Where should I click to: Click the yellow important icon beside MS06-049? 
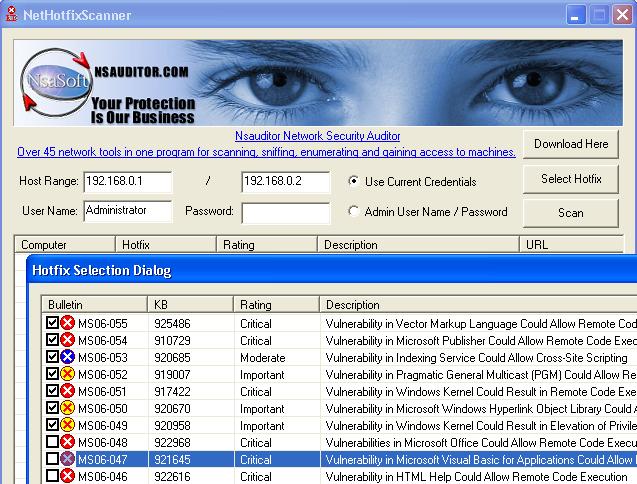coord(67,425)
